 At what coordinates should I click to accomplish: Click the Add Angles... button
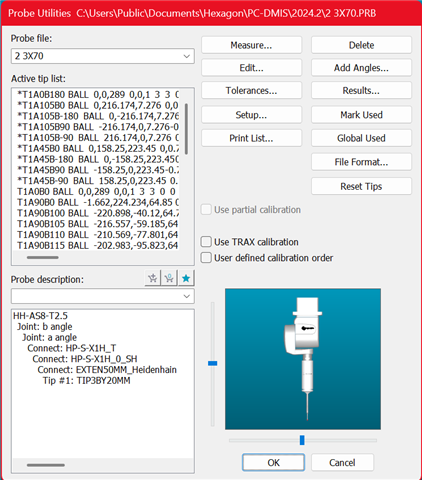[x=361, y=68]
